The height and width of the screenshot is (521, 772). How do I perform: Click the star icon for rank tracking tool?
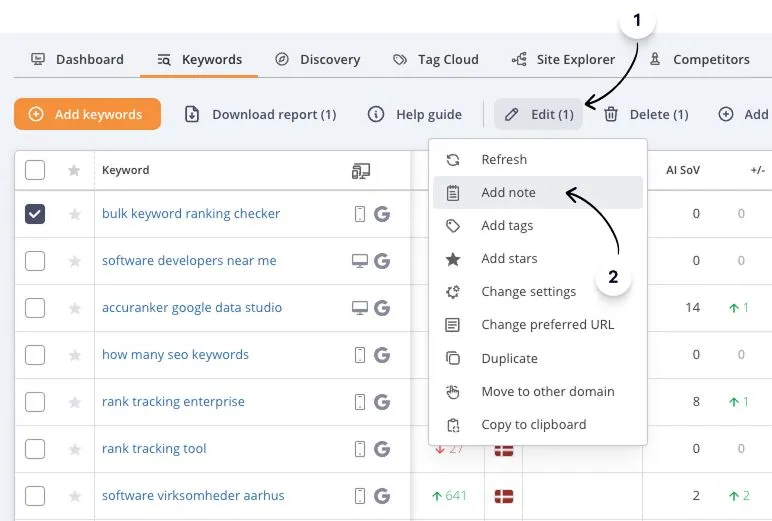click(74, 449)
